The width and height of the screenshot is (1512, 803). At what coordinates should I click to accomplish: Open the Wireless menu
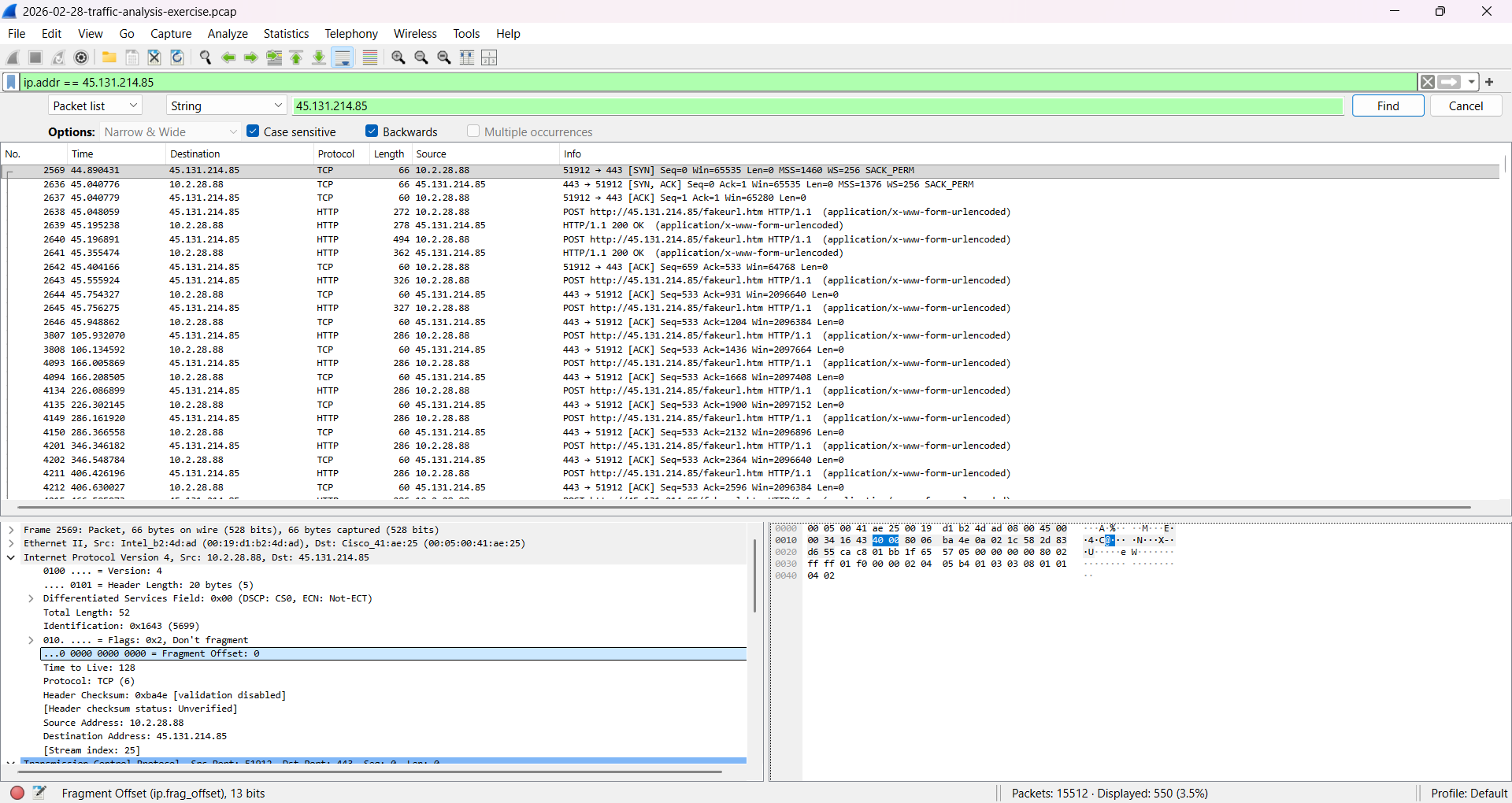click(x=415, y=33)
